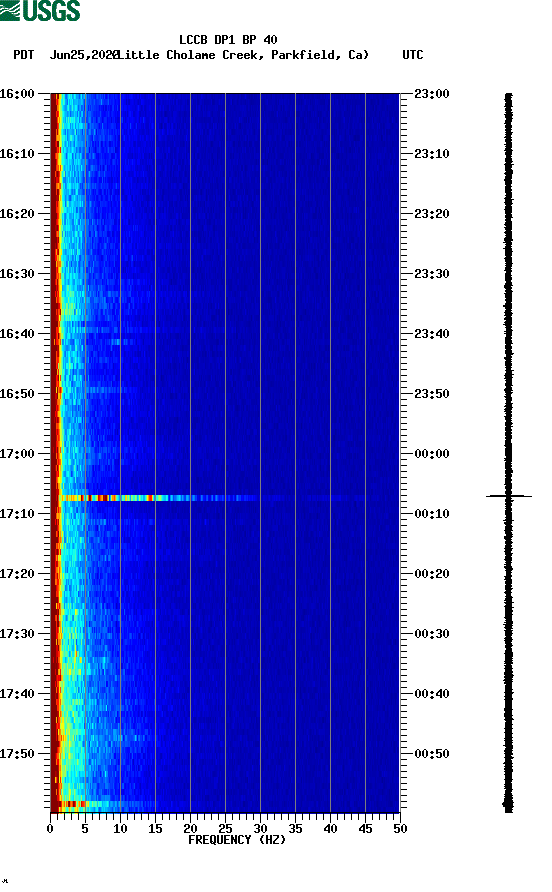Click the '16:50' PDT time label

click(x=17, y=394)
